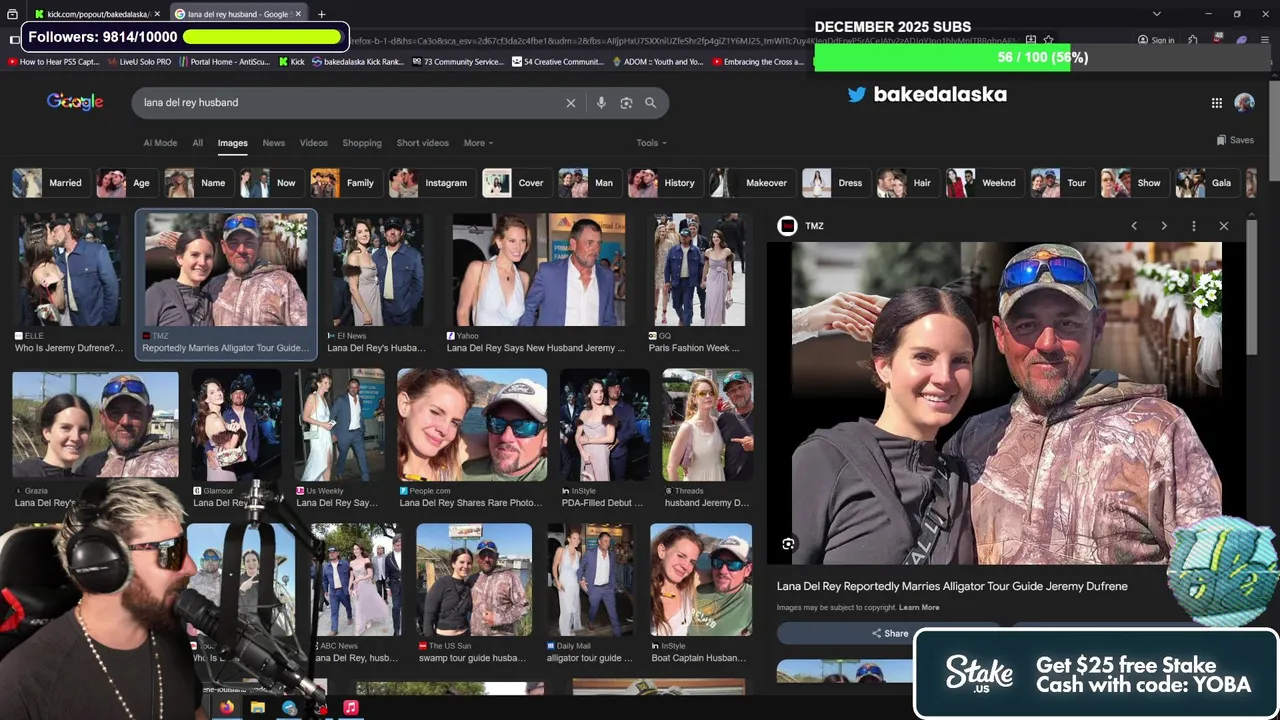Bookmark this page with the star icon
1280x720 pixels.
coord(1048,40)
